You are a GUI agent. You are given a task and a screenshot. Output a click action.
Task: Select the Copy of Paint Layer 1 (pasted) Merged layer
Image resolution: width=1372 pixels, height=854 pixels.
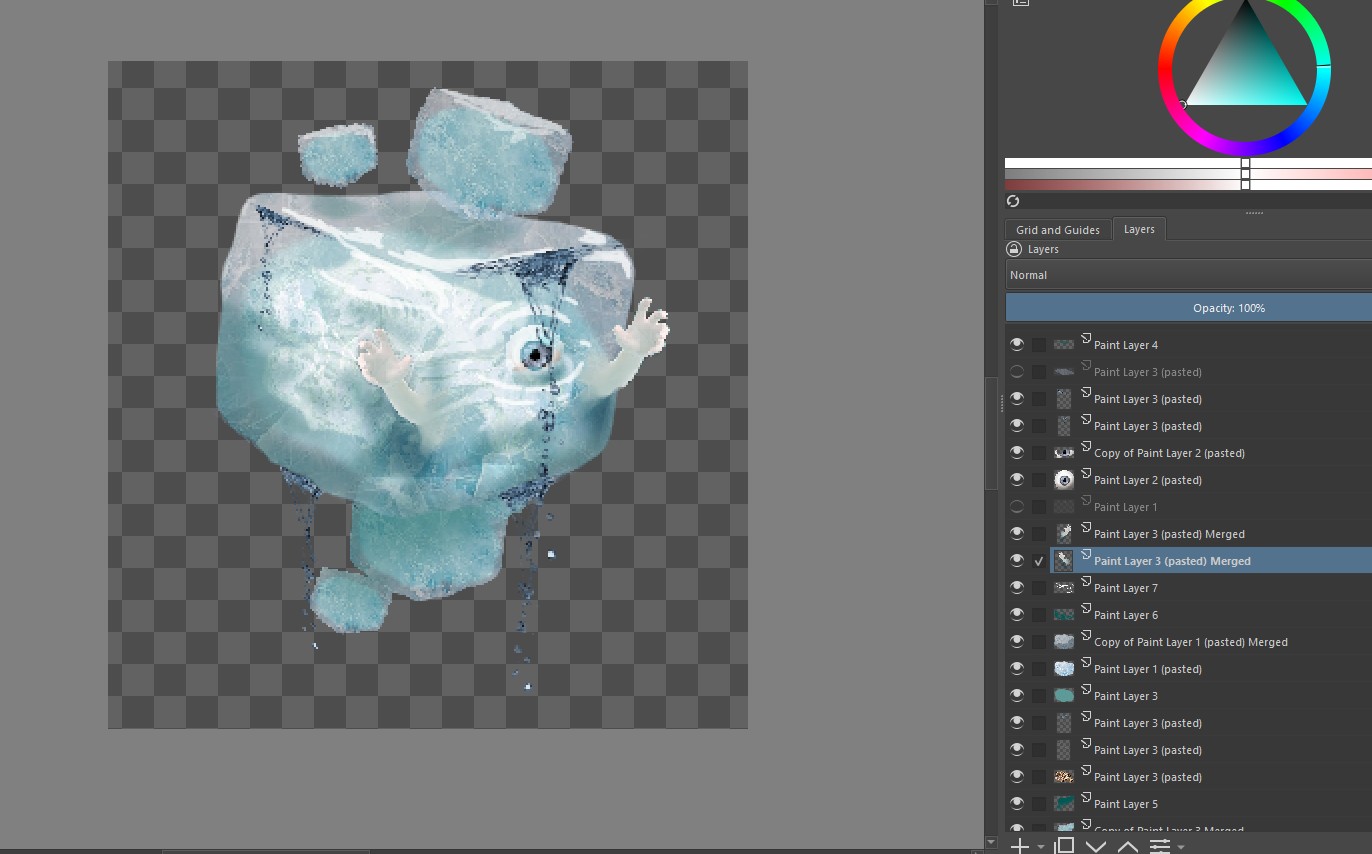click(x=1191, y=642)
